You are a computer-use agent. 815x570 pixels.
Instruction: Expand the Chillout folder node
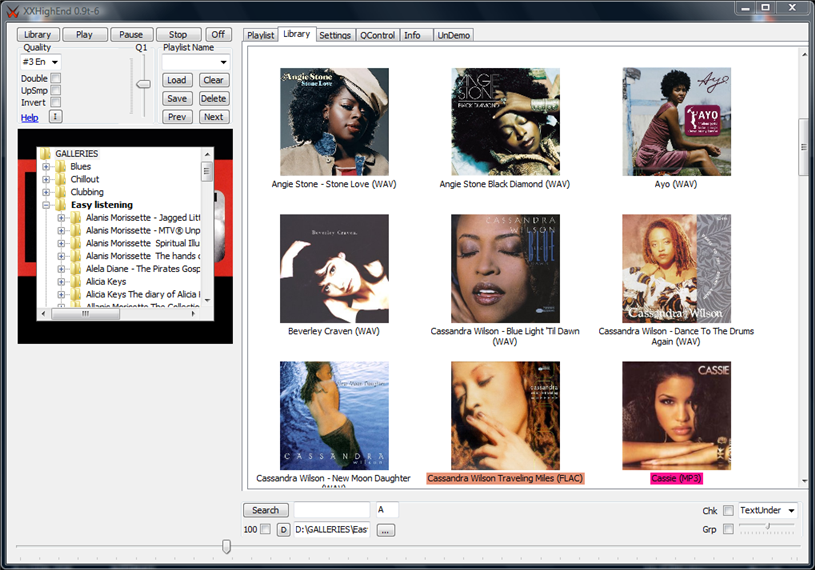(x=46, y=179)
